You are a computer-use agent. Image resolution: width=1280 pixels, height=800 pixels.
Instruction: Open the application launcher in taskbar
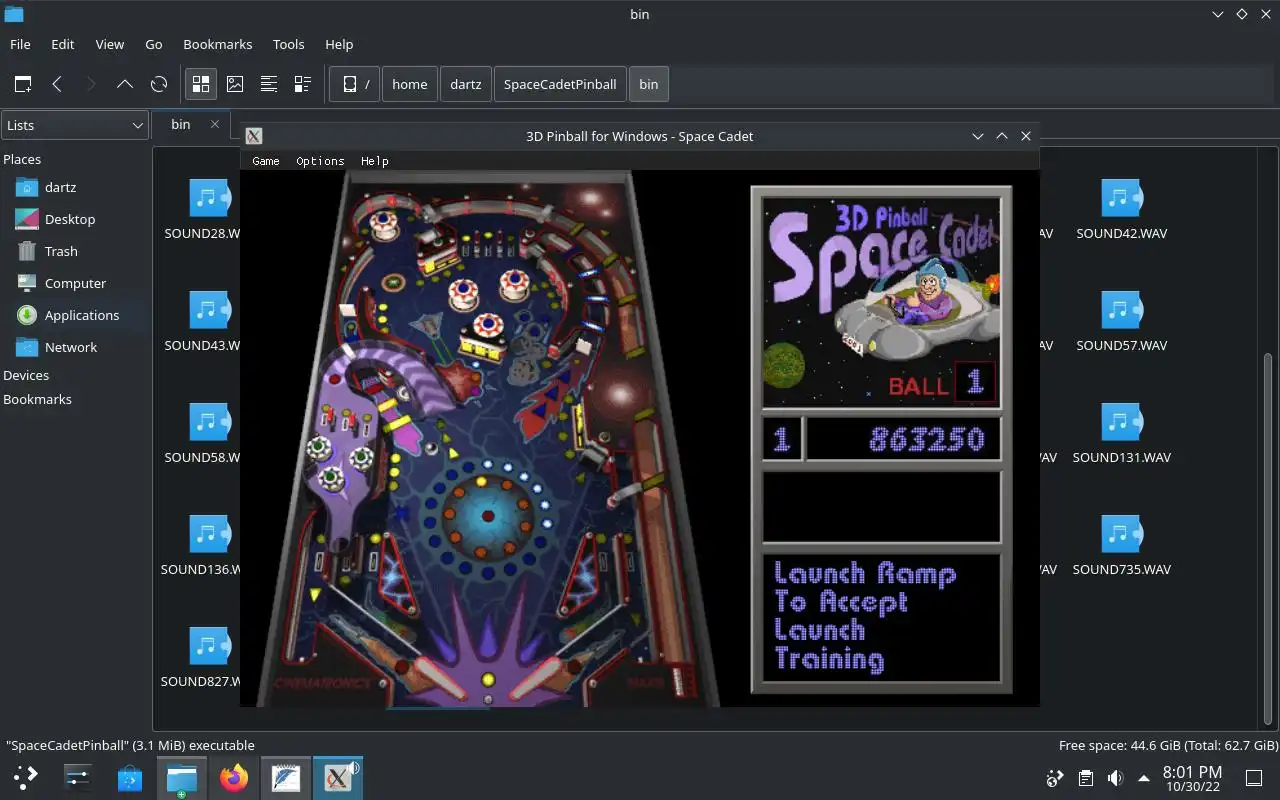(x=26, y=777)
